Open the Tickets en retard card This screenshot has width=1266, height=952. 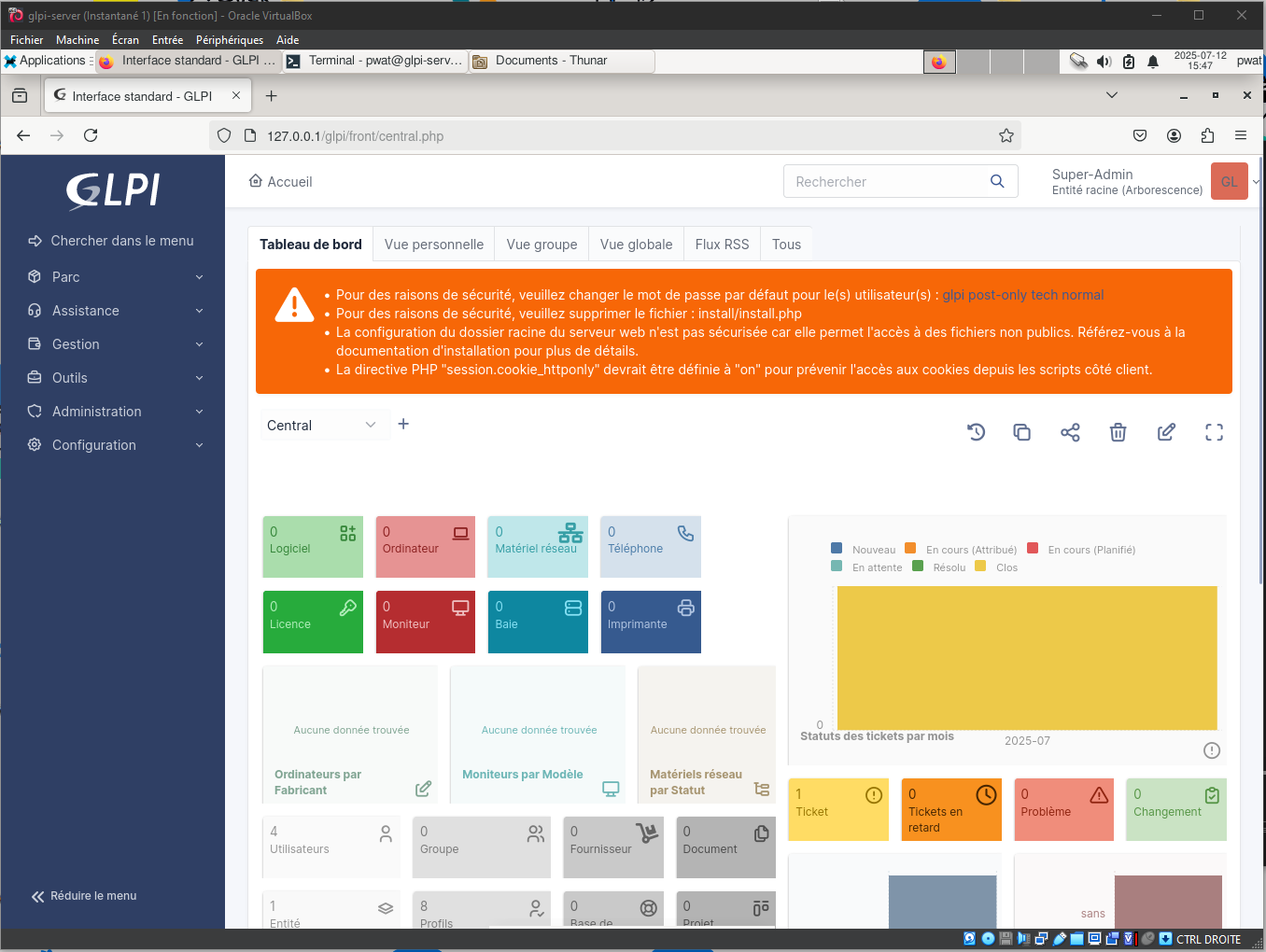pos(951,809)
